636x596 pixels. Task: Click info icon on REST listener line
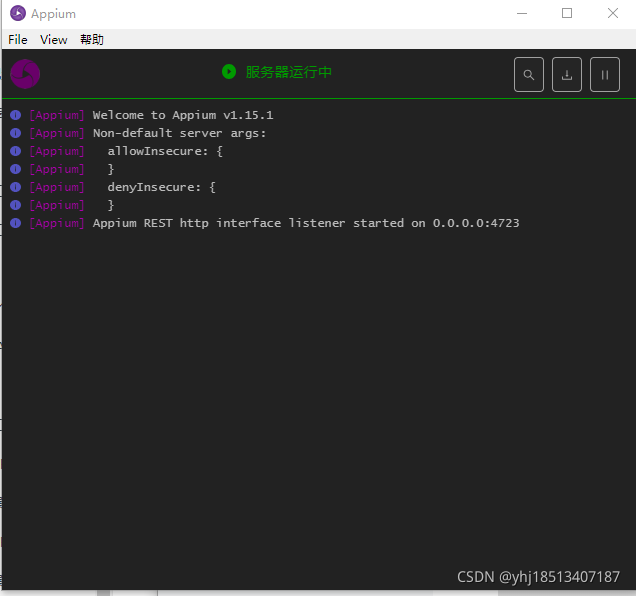tap(15, 223)
